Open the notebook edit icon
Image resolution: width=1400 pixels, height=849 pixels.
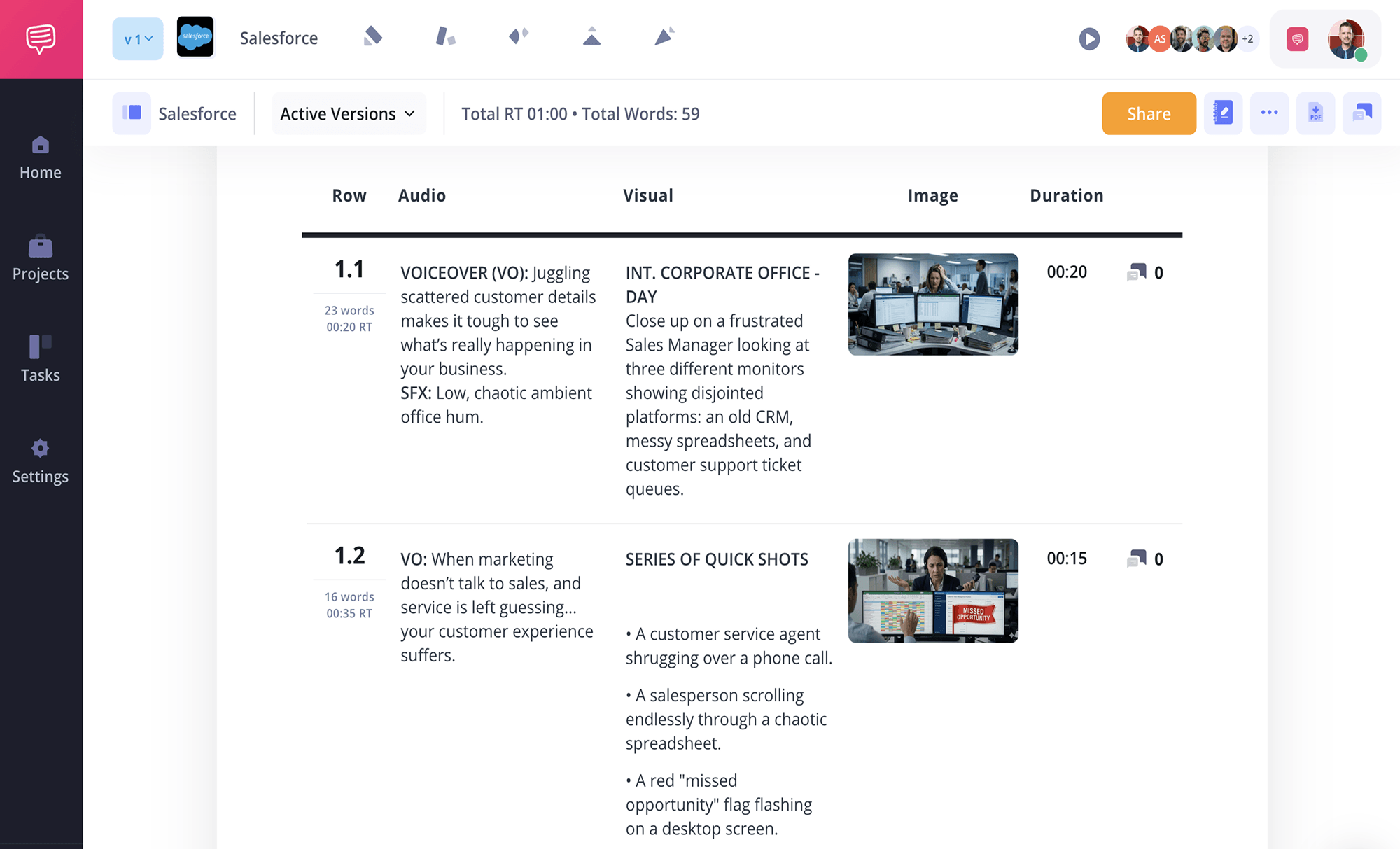coord(1223,113)
